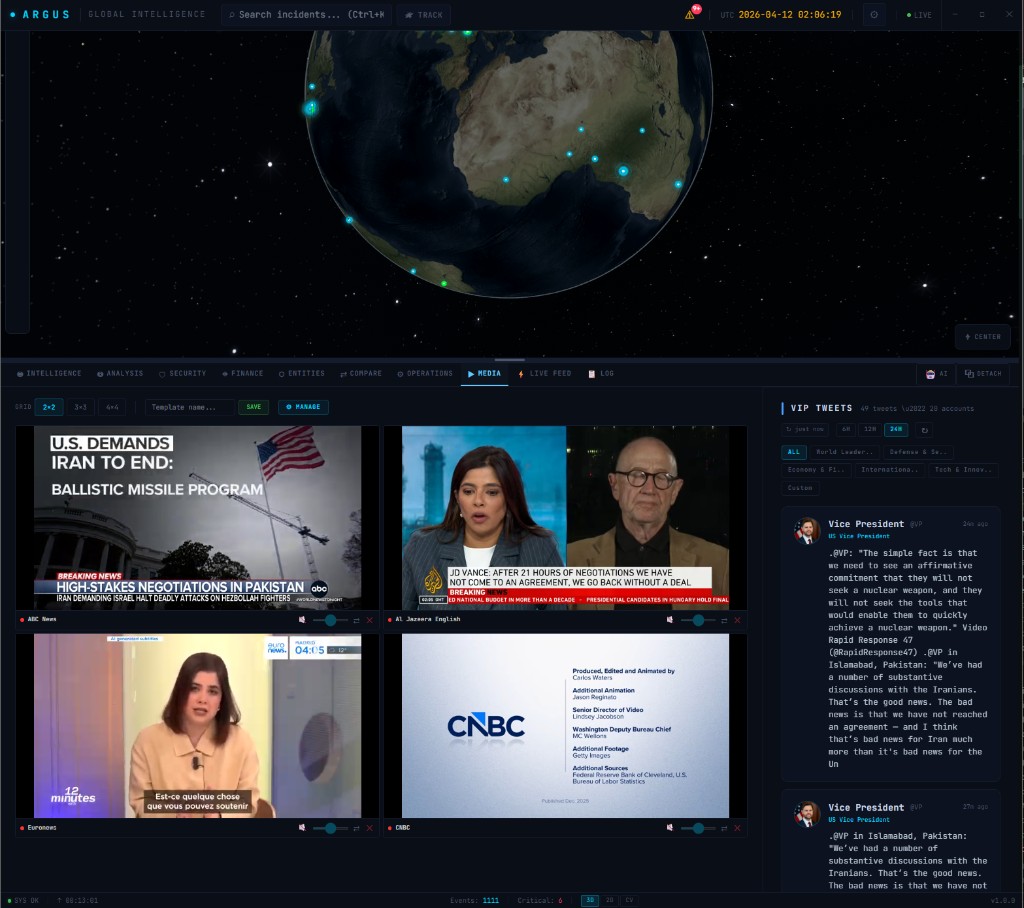Swap the Euronews channel
This screenshot has height=908, width=1024.
(357, 828)
